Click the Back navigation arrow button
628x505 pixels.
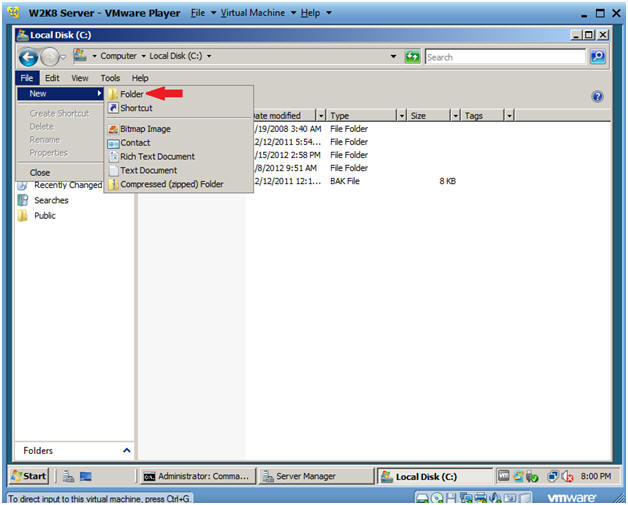tap(28, 57)
